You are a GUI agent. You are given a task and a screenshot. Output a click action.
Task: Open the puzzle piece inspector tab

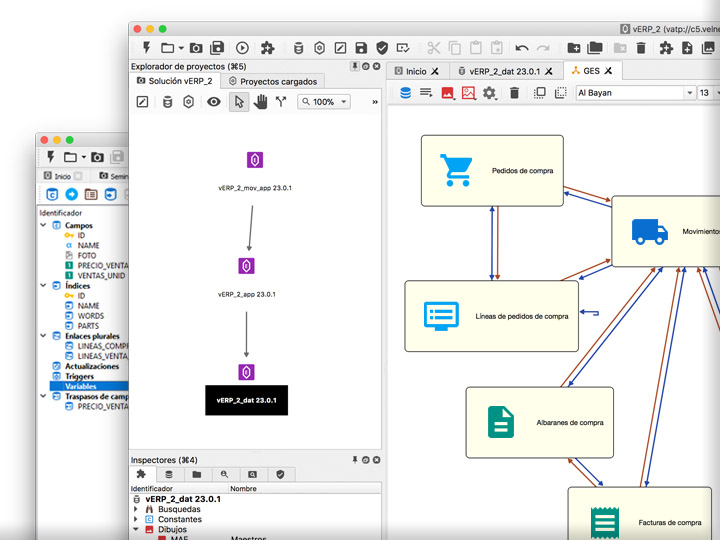pos(141,474)
